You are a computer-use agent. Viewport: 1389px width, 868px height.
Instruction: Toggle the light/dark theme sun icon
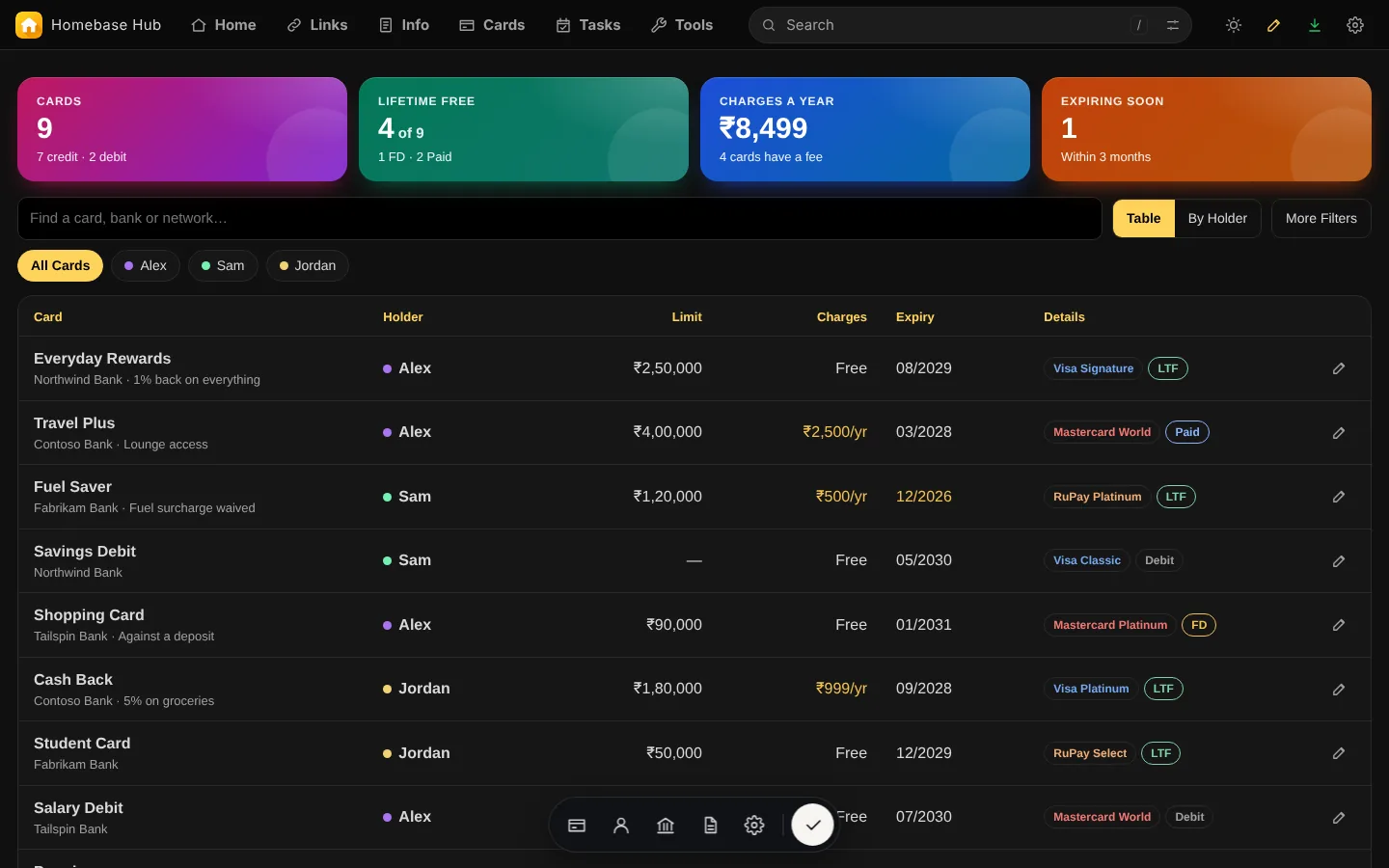[1234, 25]
